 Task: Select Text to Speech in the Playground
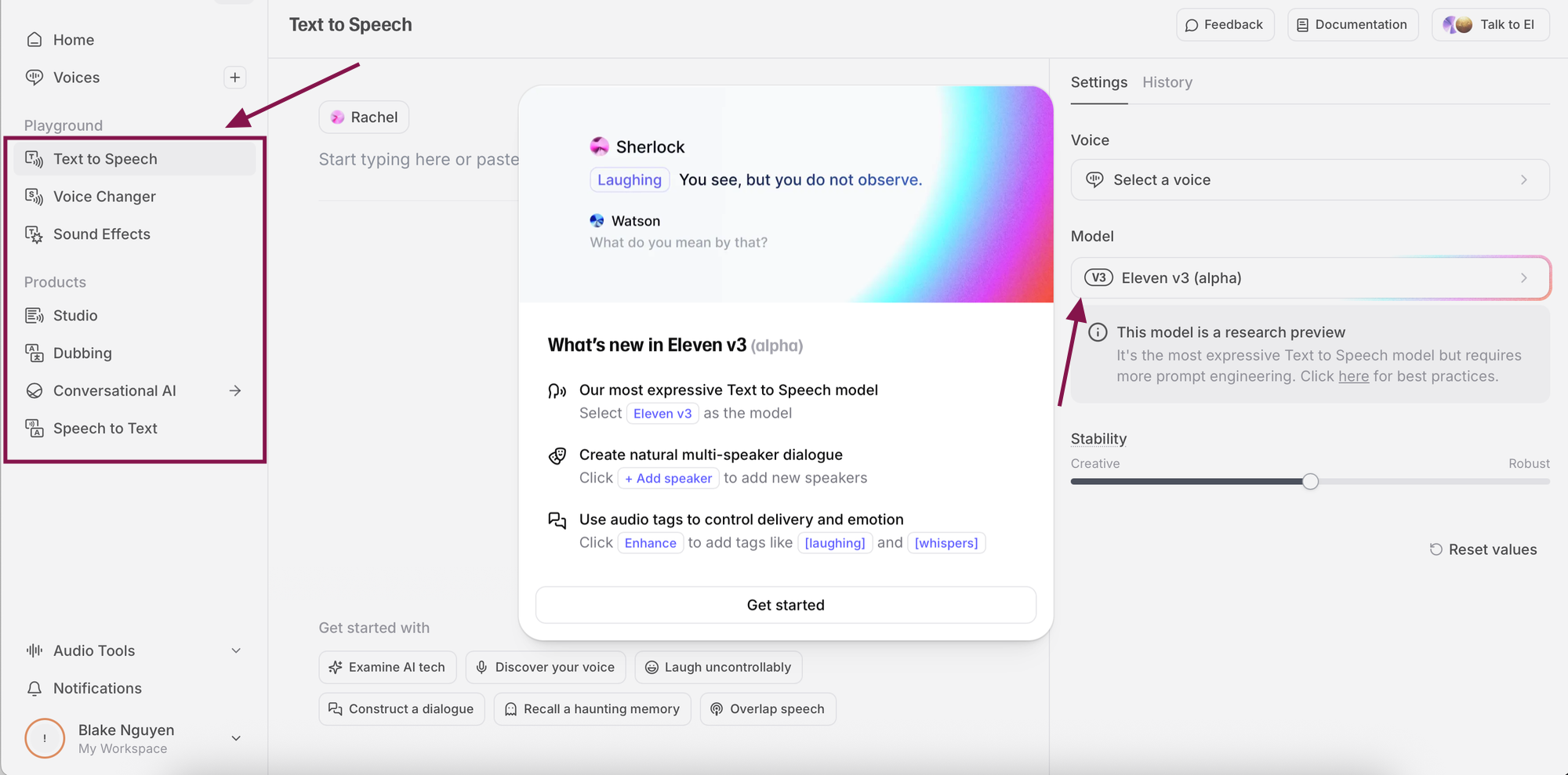click(x=135, y=159)
